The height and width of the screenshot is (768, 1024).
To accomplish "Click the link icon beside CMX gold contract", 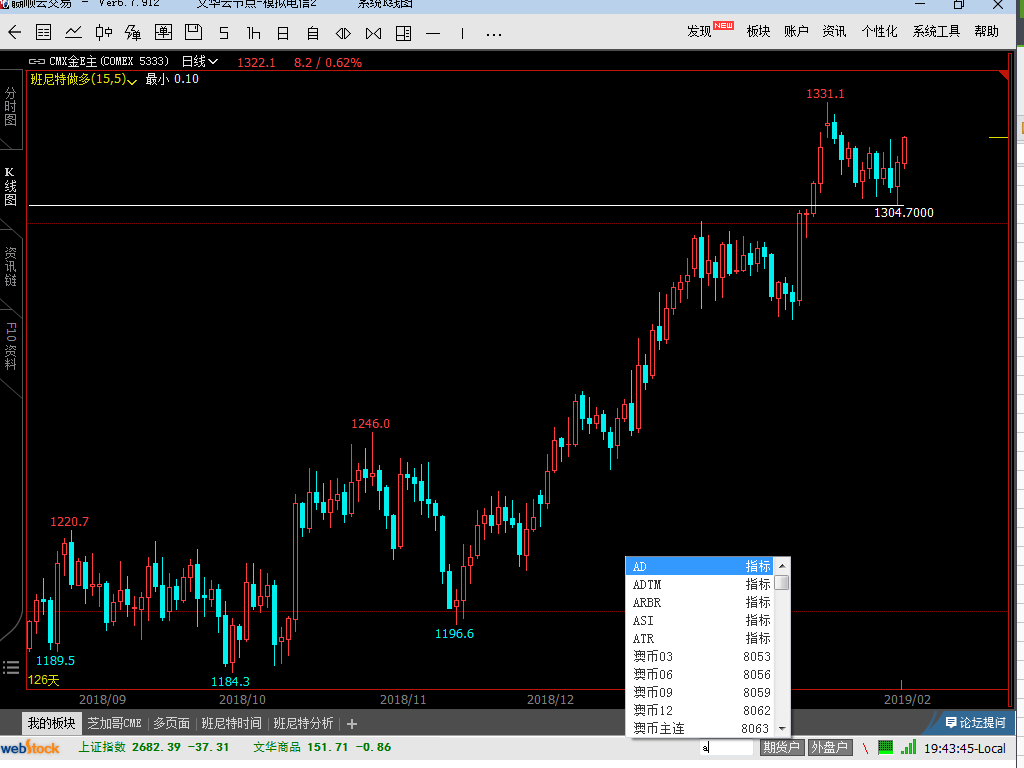I will click(x=37, y=61).
